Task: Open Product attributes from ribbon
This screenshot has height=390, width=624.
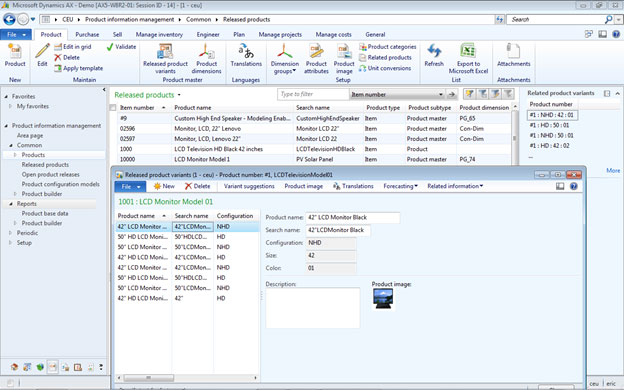Action: tap(316, 59)
